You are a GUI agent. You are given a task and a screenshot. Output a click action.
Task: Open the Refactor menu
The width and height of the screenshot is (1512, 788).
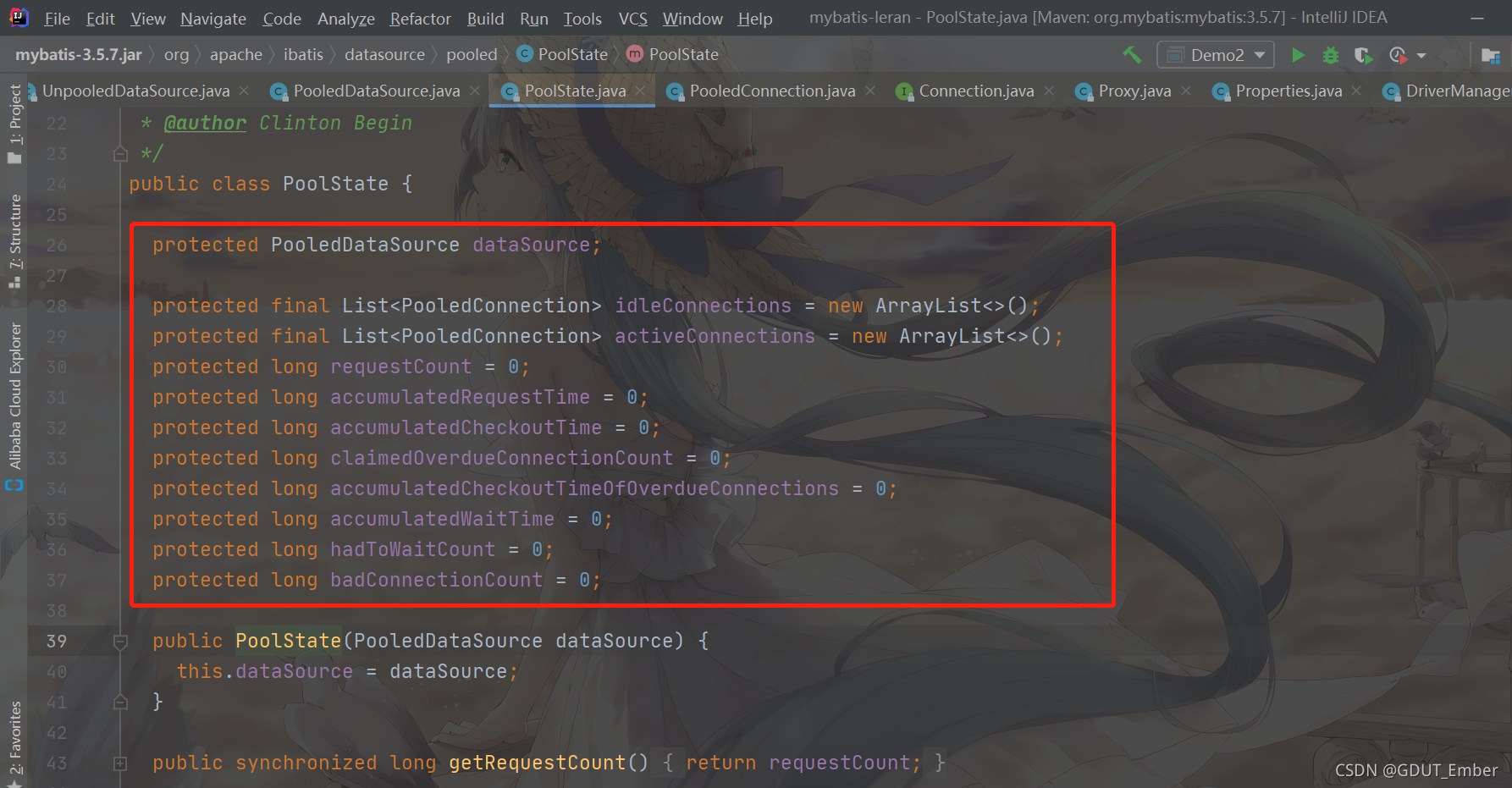420,18
